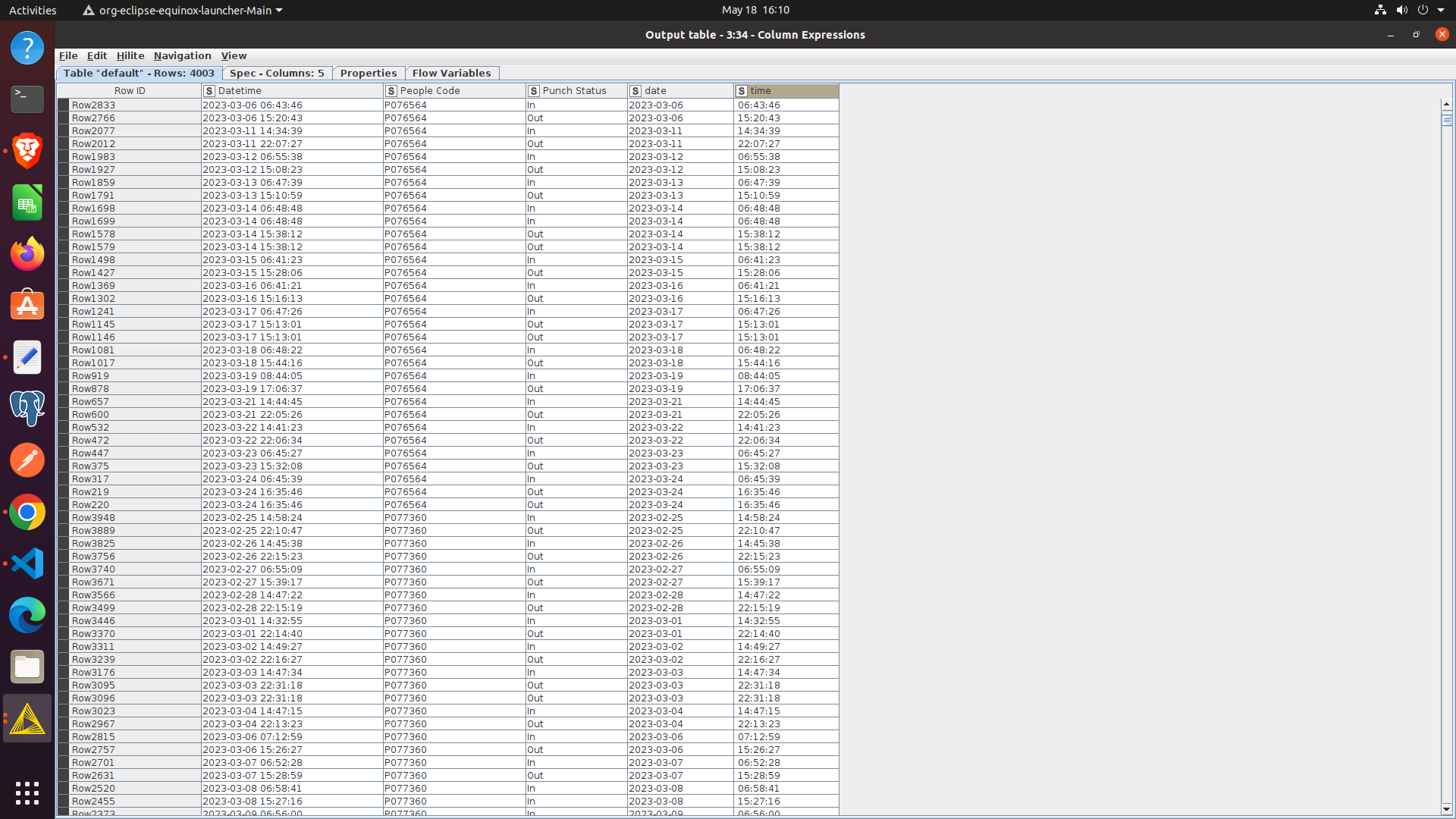Launch Visual Studio Code from dock
The width and height of the screenshot is (1456, 819).
[x=27, y=563]
